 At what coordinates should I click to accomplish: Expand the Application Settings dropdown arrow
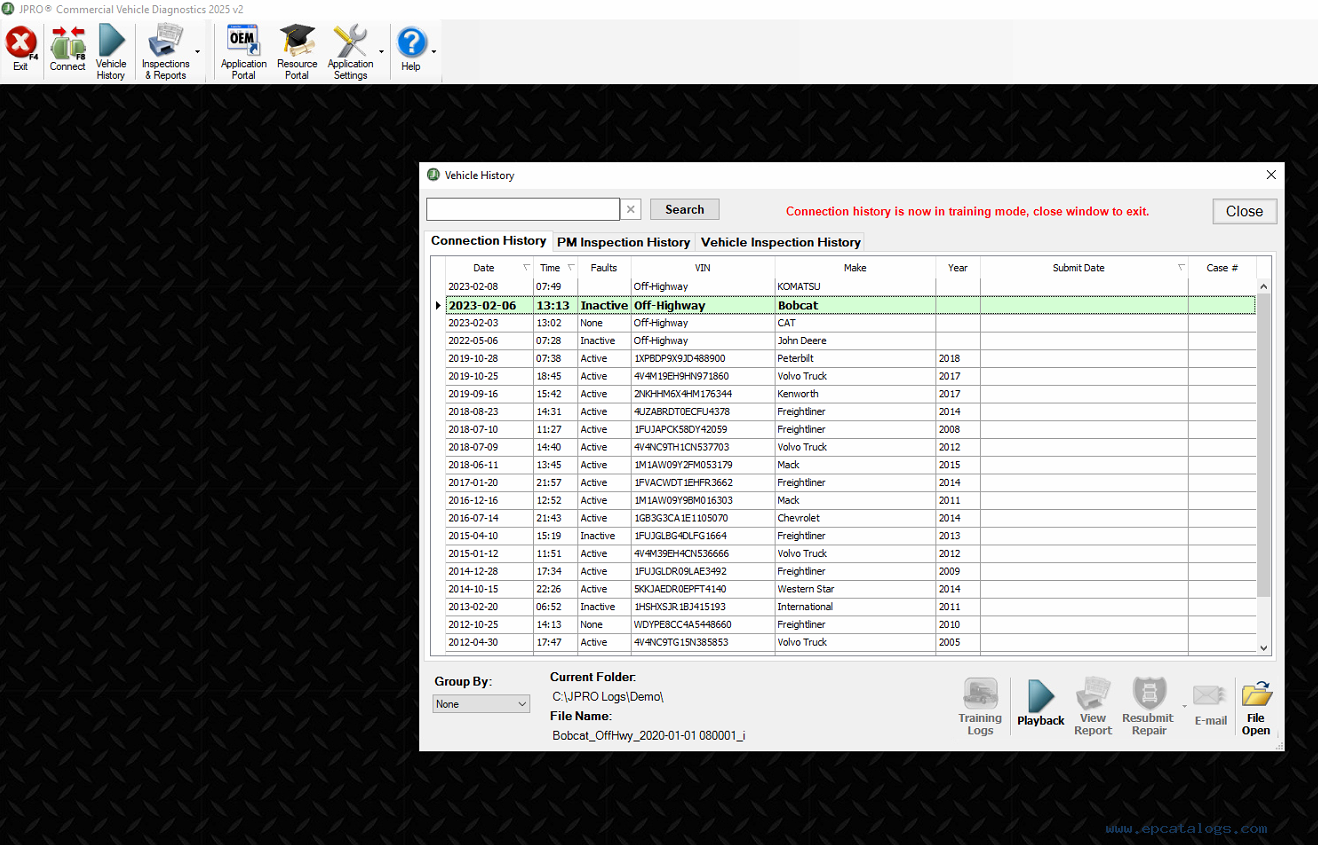[x=381, y=52]
